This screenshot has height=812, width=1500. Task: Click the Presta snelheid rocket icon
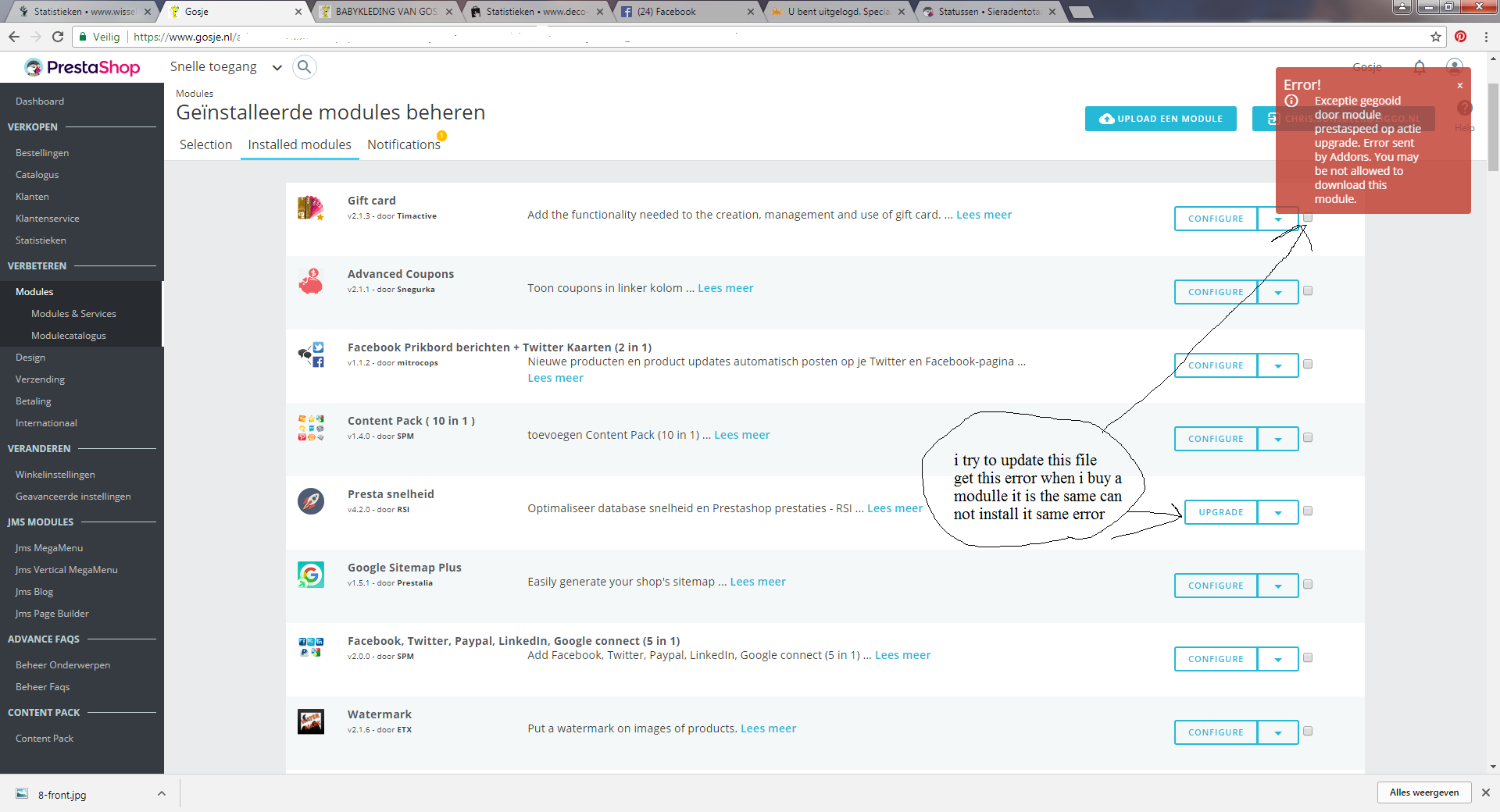311,501
